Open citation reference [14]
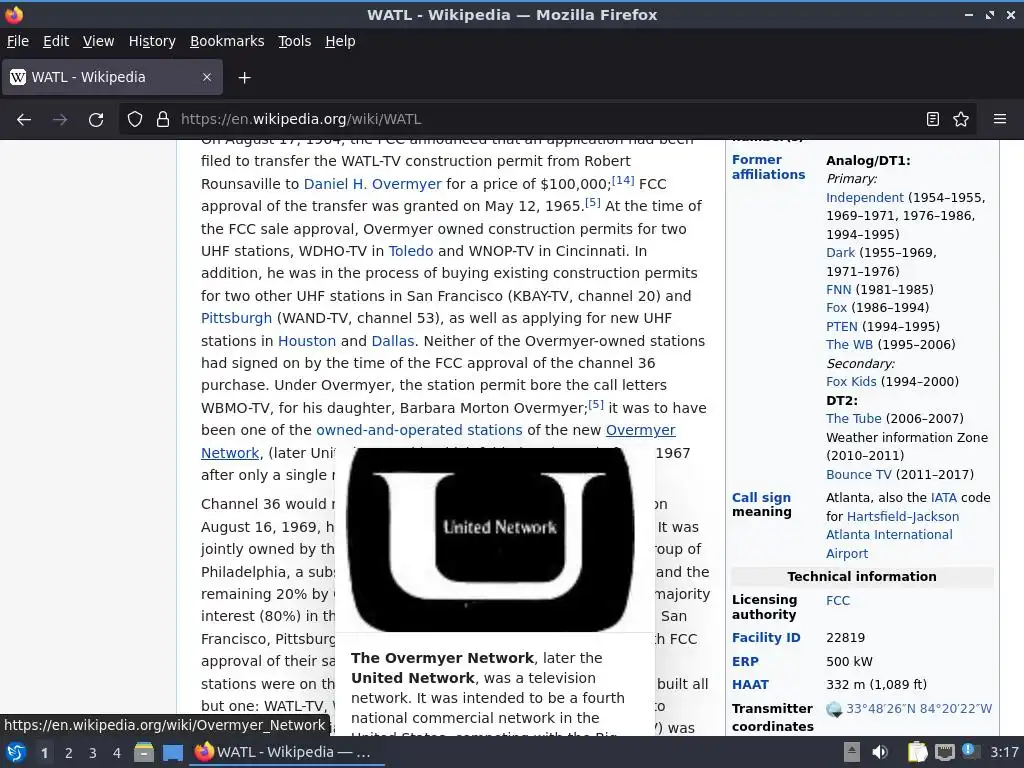The image size is (1024, 768). click(623, 180)
